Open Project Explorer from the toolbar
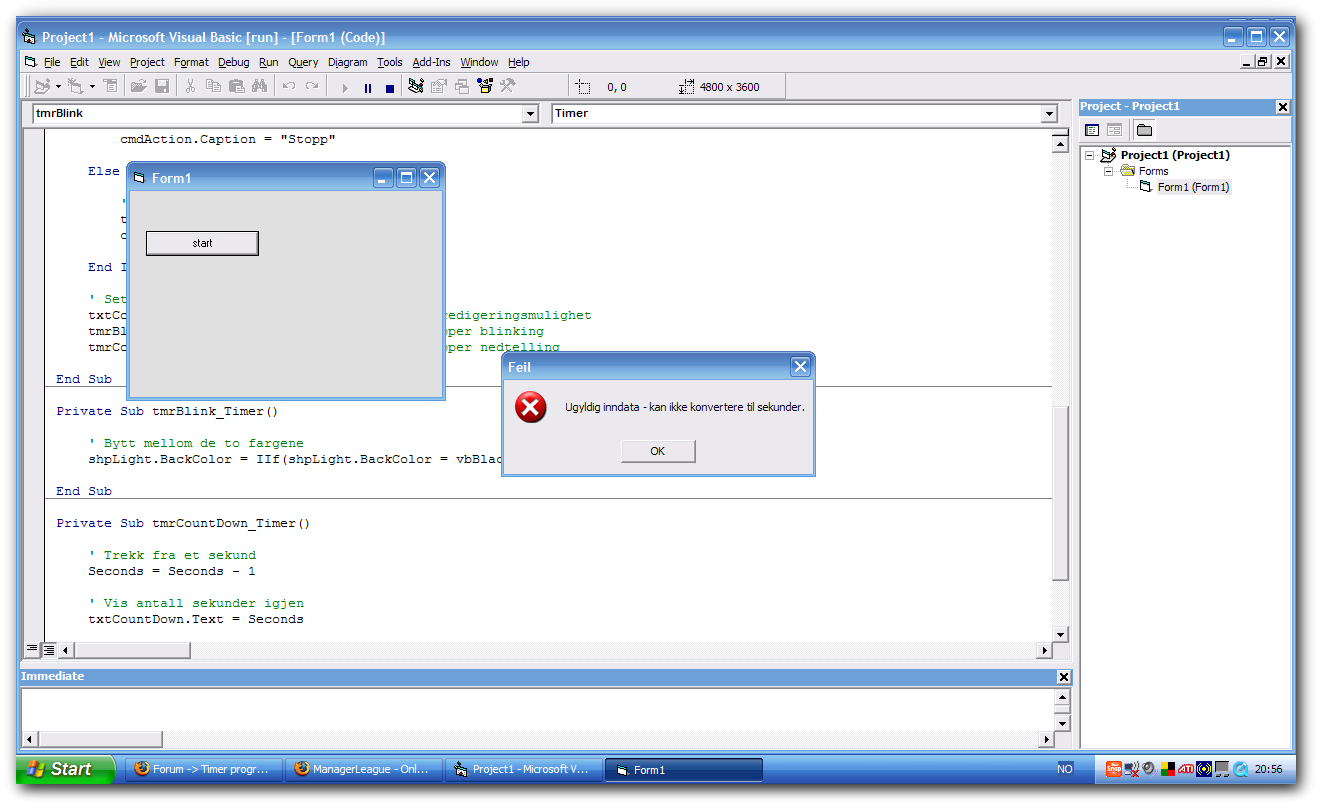This screenshot has height=808, width=1320. pos(415,87)
